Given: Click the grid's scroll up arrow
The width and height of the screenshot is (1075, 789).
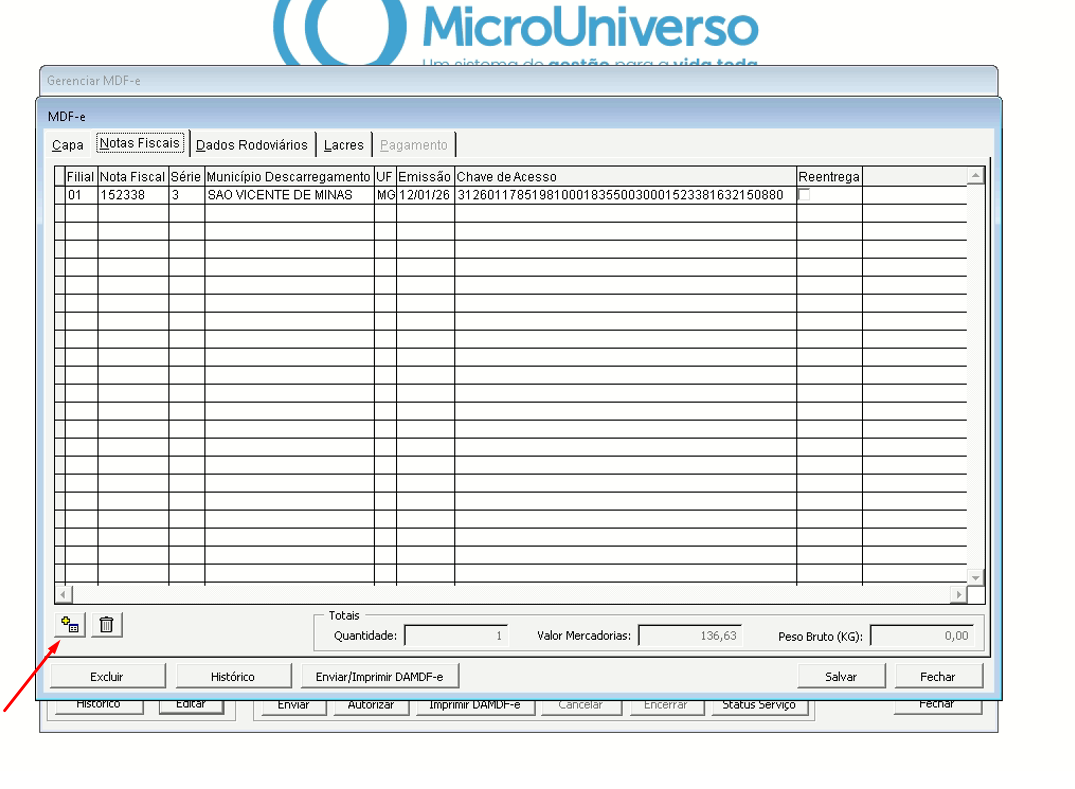Looking at the screenshot, I should point(975,176).
